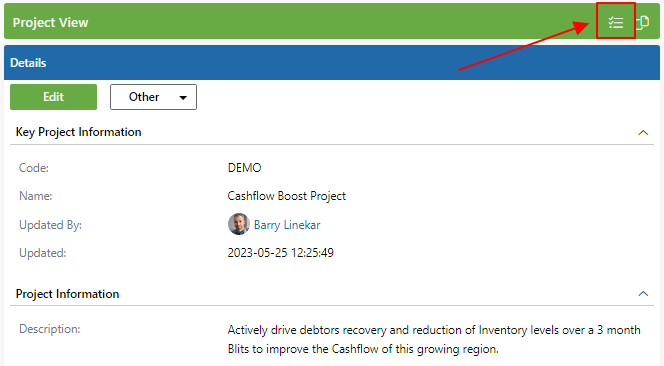Click the updated timestamp 2023-05-25 12:25:49
The height and width of the screenshot is (366, 664).
281,253
